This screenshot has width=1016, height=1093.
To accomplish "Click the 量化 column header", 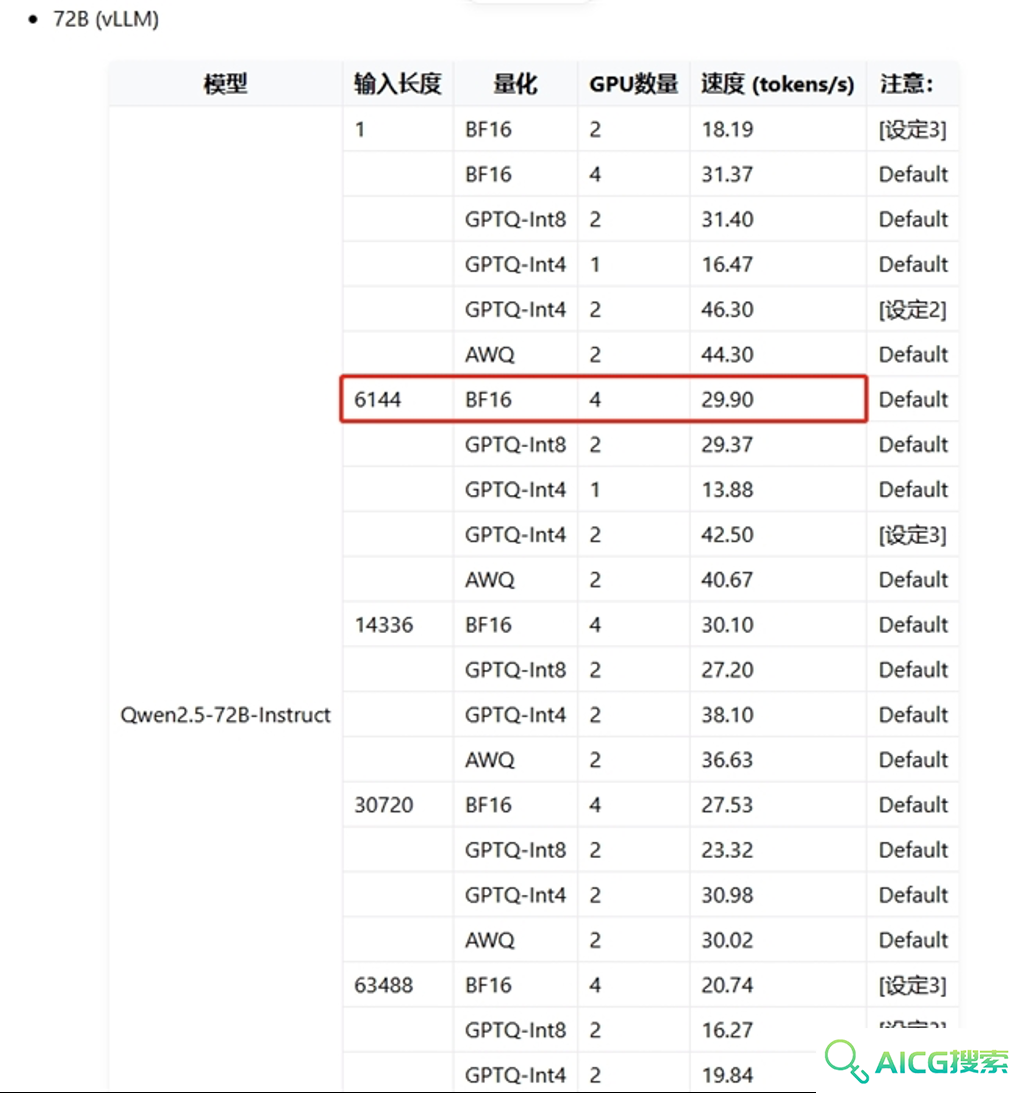I will pyautogui.click(x=515, y=84).
